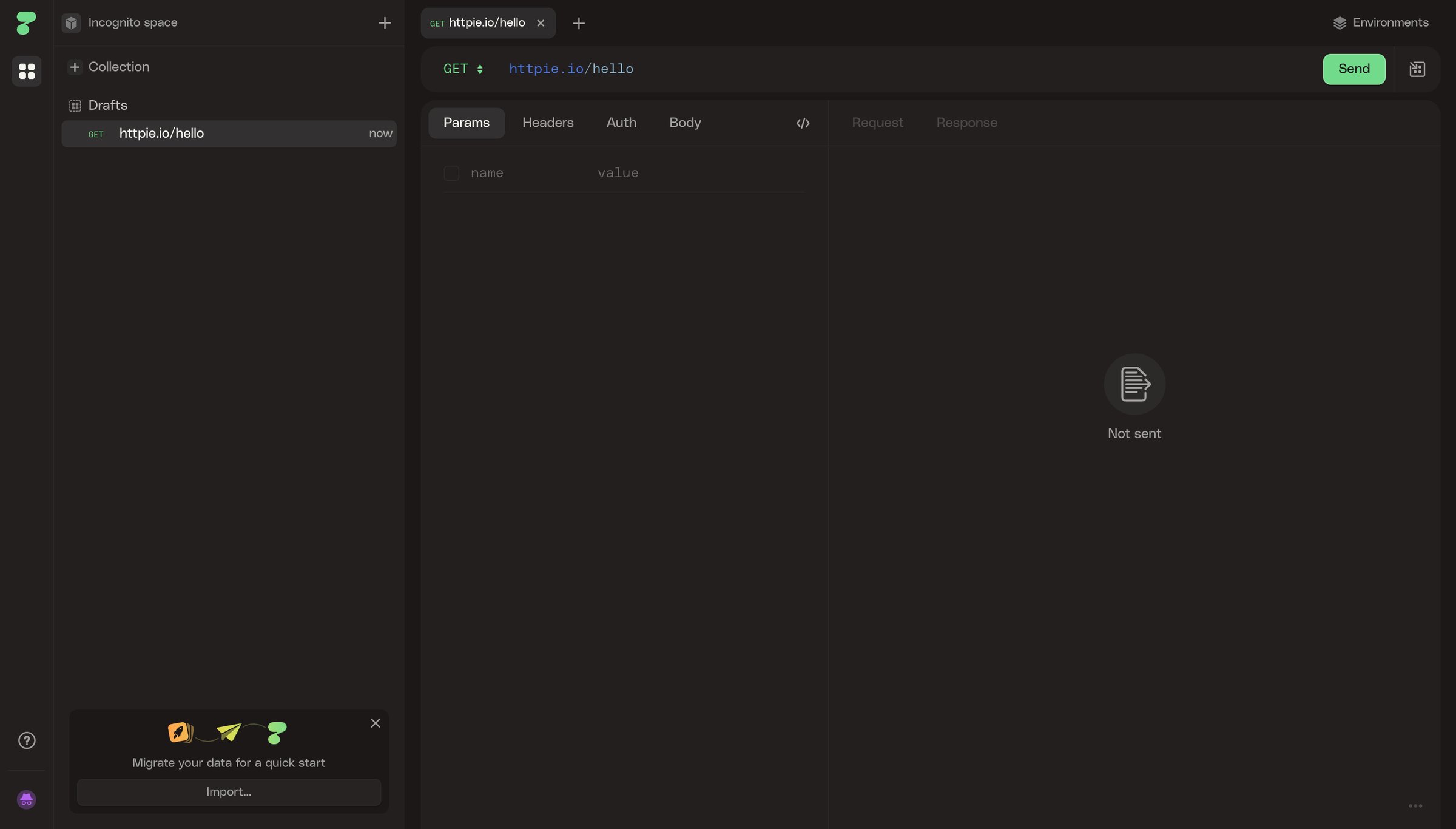This screenshot has width=1456, height=829.
Task: Open a new request tab with plus
Action: 579,23
